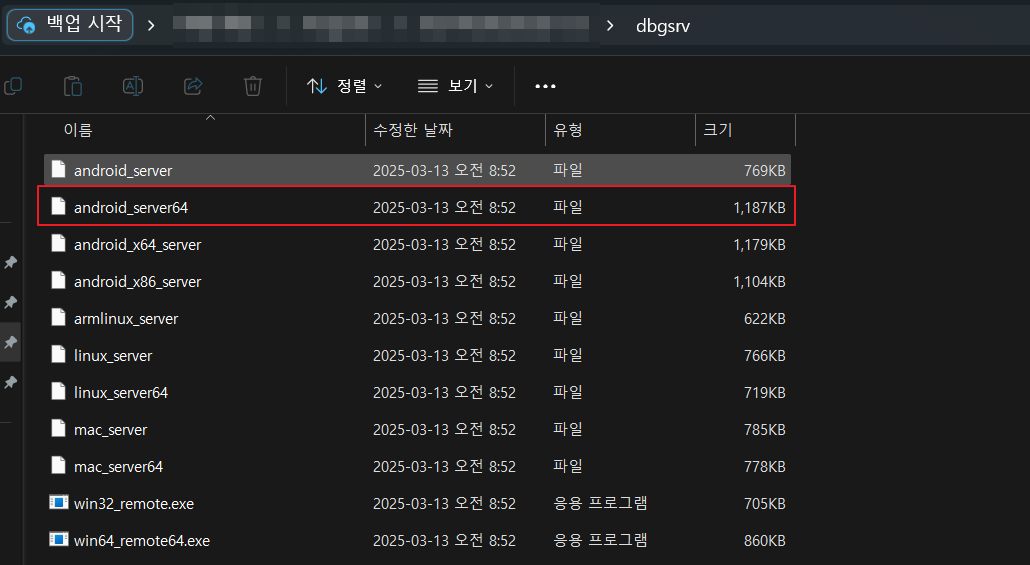This screenshot has width=1030, height=565.
Task: Click the Copy icon in the toolbar
Action: point(13,86)
